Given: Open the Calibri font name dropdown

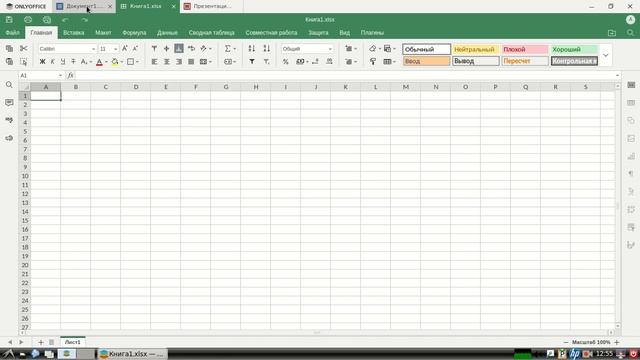Looking at the screenshot, I should [x=93, y=49].
